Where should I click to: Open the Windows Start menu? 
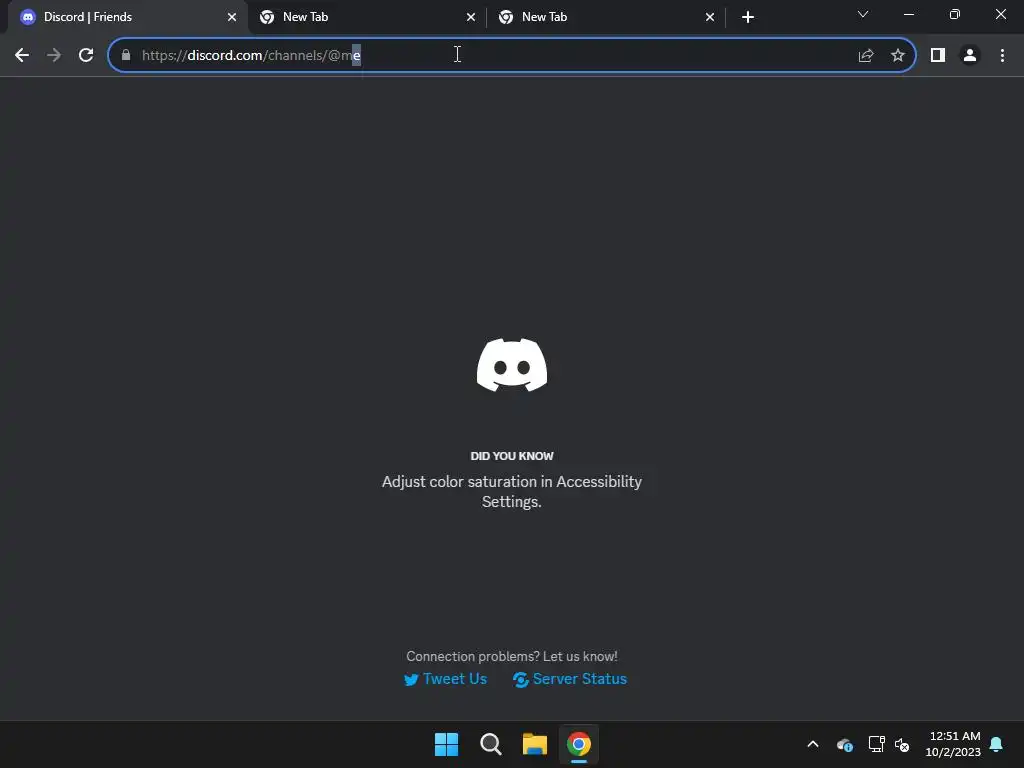447,744
